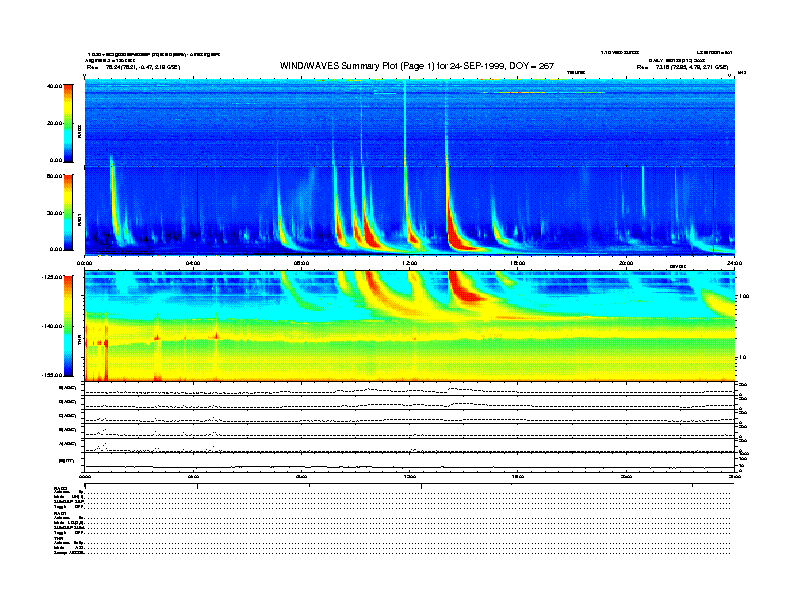Click the 16:00 tick label under RAD1 spectrogram
The height and width of the screenshot is (612, 792).
tap(518, 263)
